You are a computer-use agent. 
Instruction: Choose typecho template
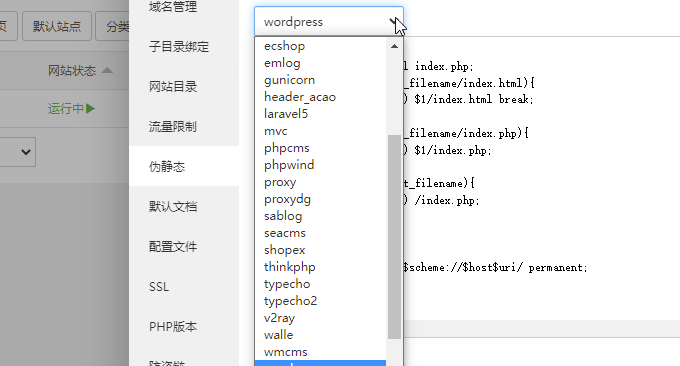(320, 284)
